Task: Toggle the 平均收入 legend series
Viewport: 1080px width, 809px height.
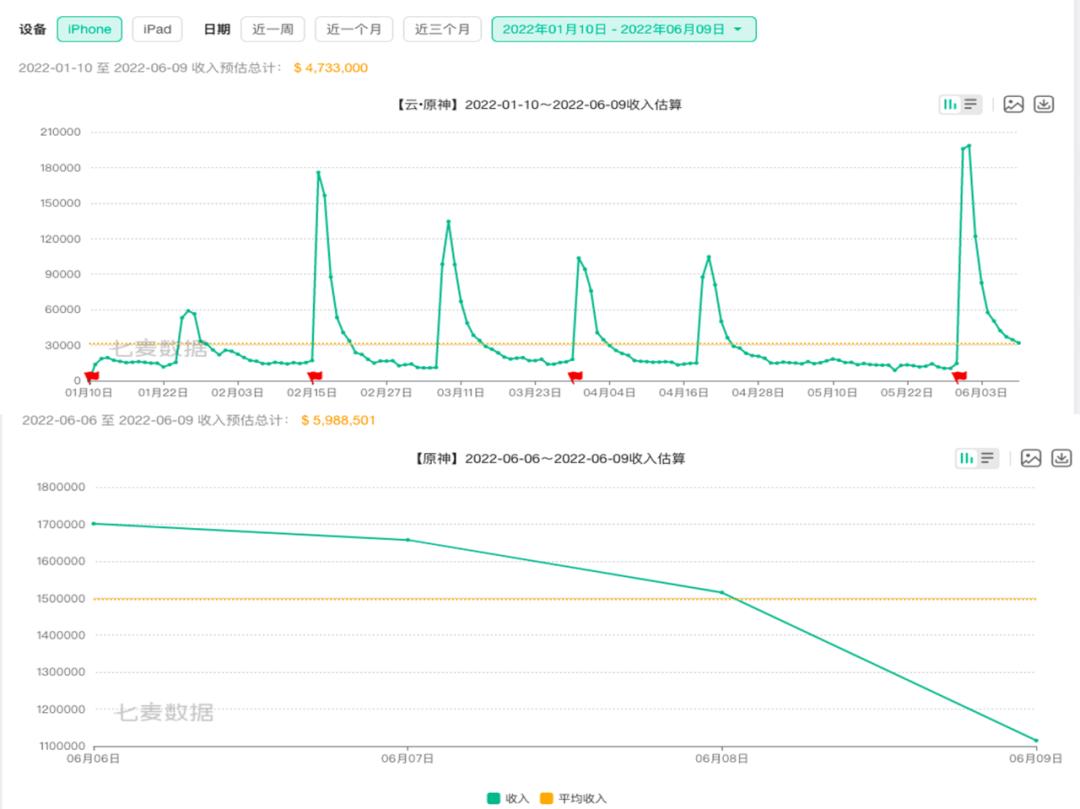Action: point(574,798)
